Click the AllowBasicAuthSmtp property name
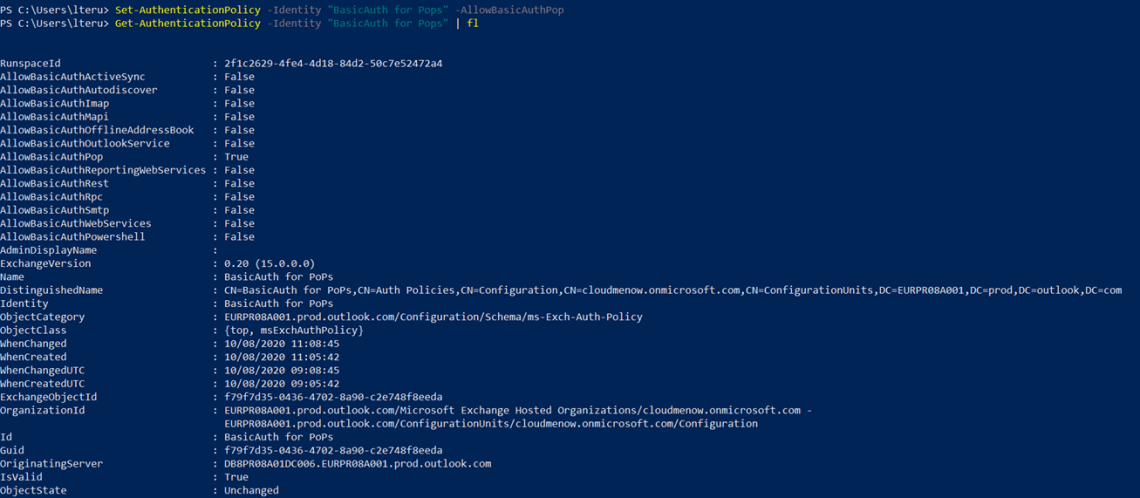This screenshot has height=498, width=1140. tap(55, 210)
